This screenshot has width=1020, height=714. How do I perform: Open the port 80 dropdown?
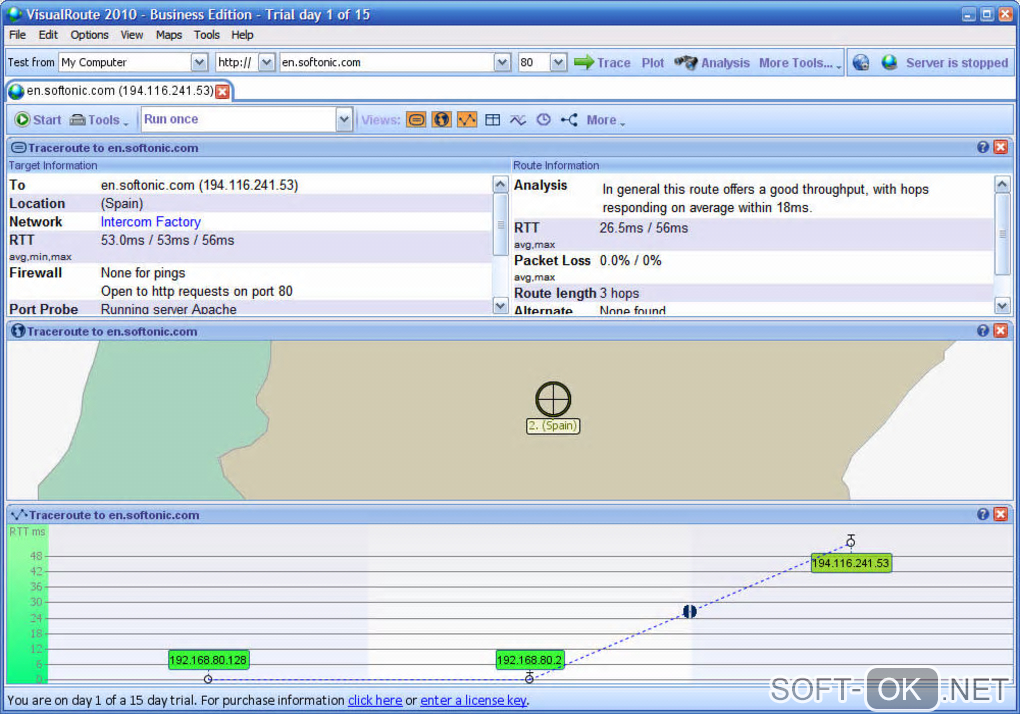pyautogui.click(x=558, y=62)
